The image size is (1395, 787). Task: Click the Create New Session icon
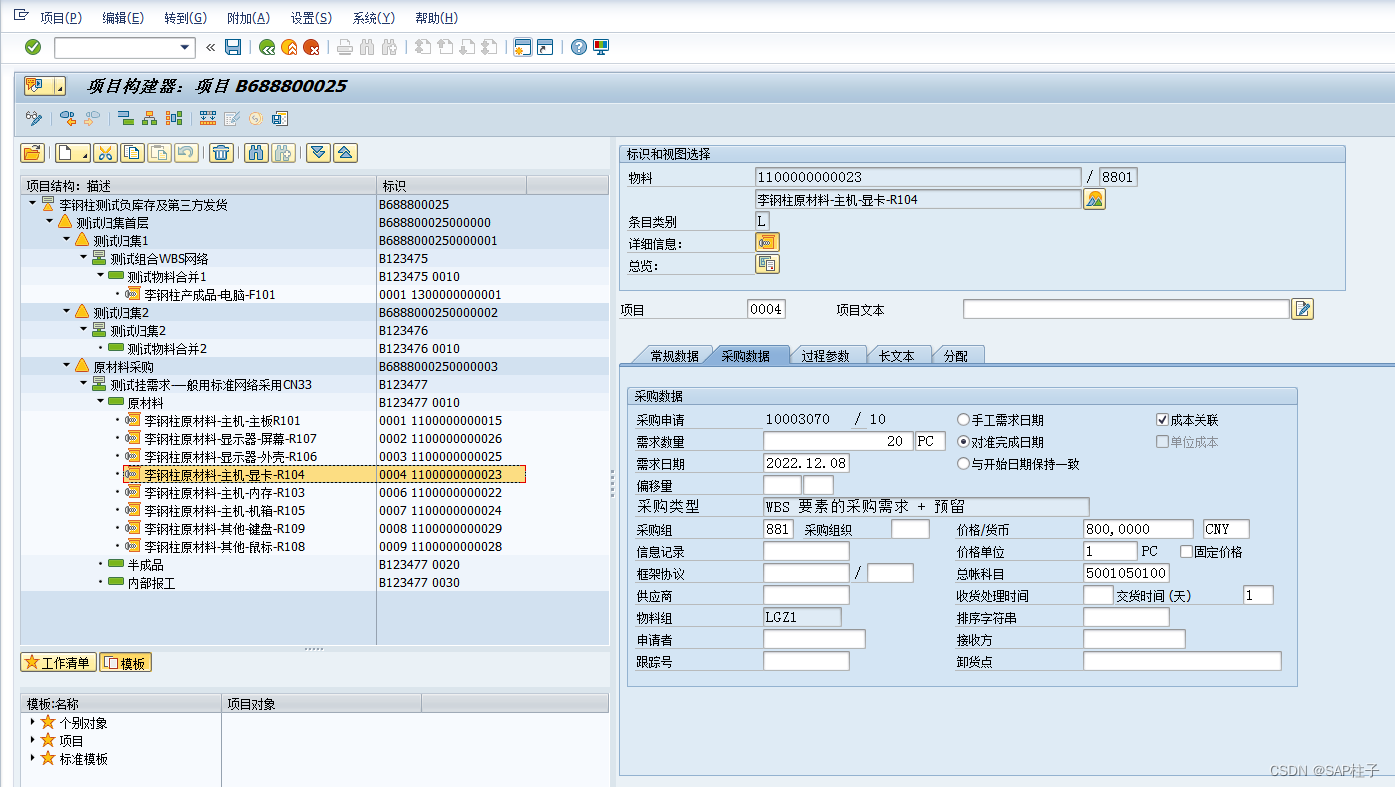[x=522, y=47]
